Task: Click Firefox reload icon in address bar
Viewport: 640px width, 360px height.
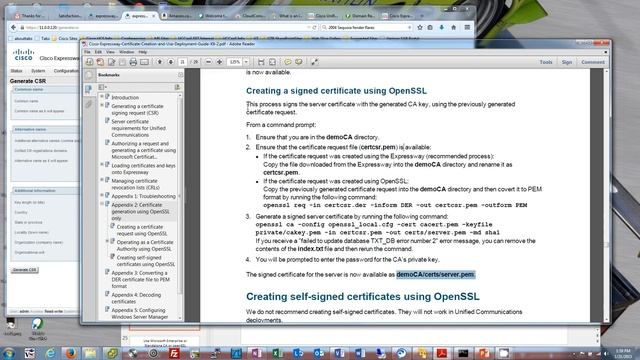Action: (314, 27)
